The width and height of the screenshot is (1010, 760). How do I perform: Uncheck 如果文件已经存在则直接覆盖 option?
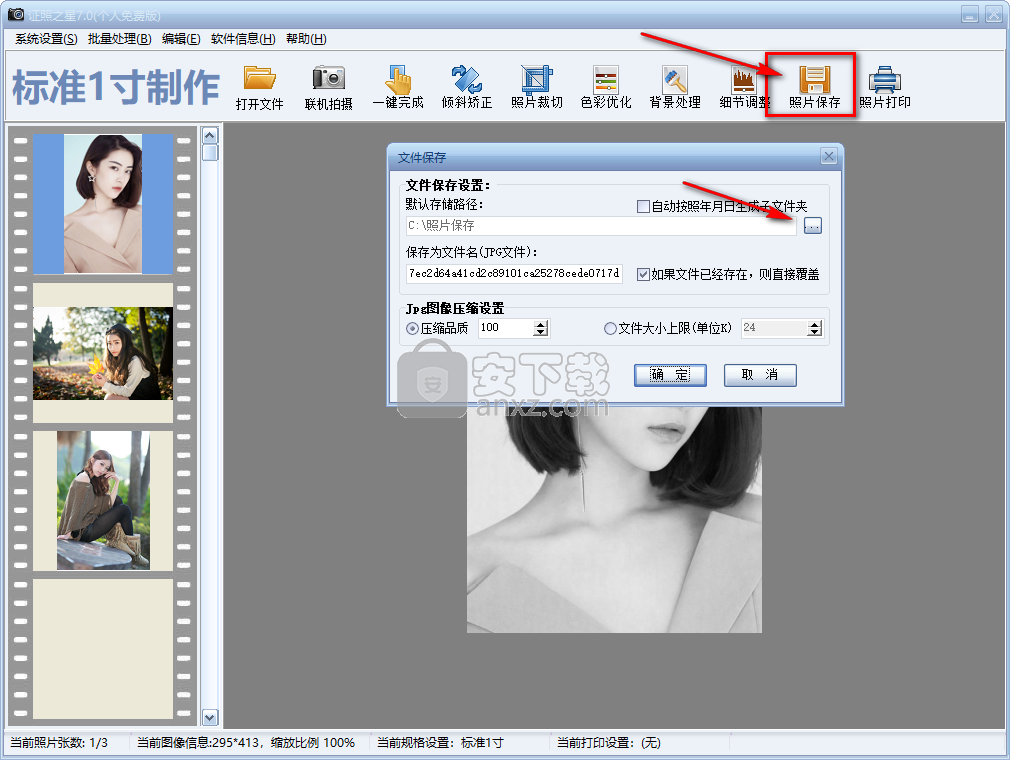tap(643, 274)
